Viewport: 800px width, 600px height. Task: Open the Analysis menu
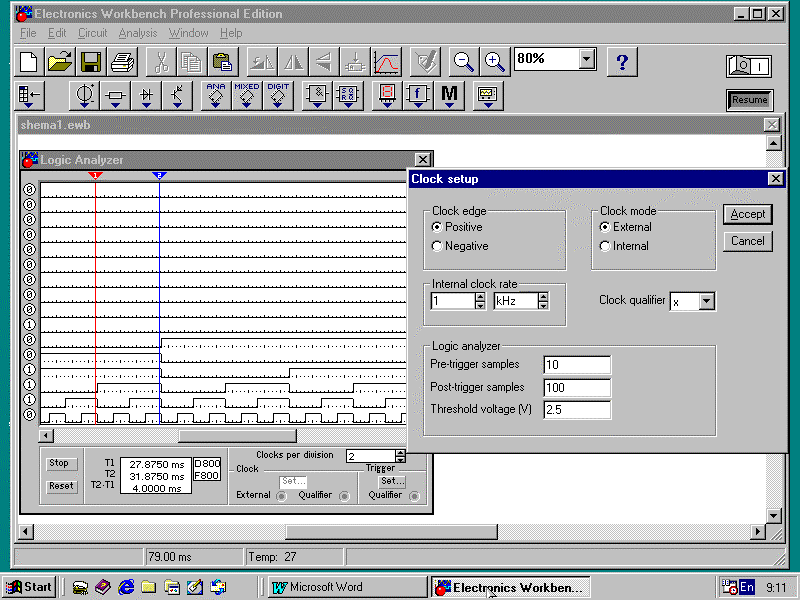(x=138, y=33)
